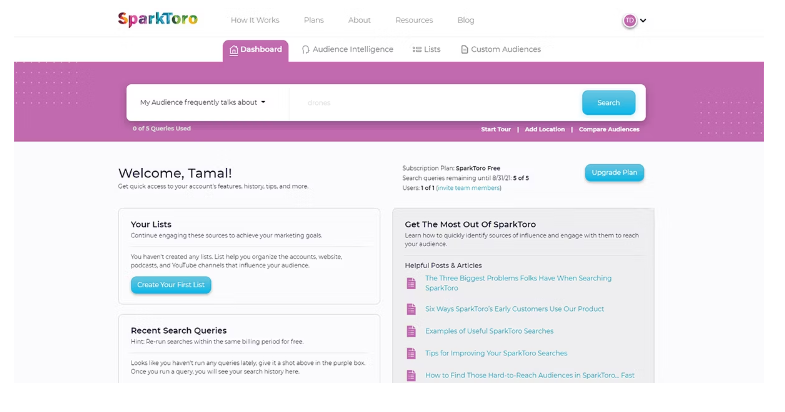
Task: Click document icon beside Six Ways article
Action: 411,309
